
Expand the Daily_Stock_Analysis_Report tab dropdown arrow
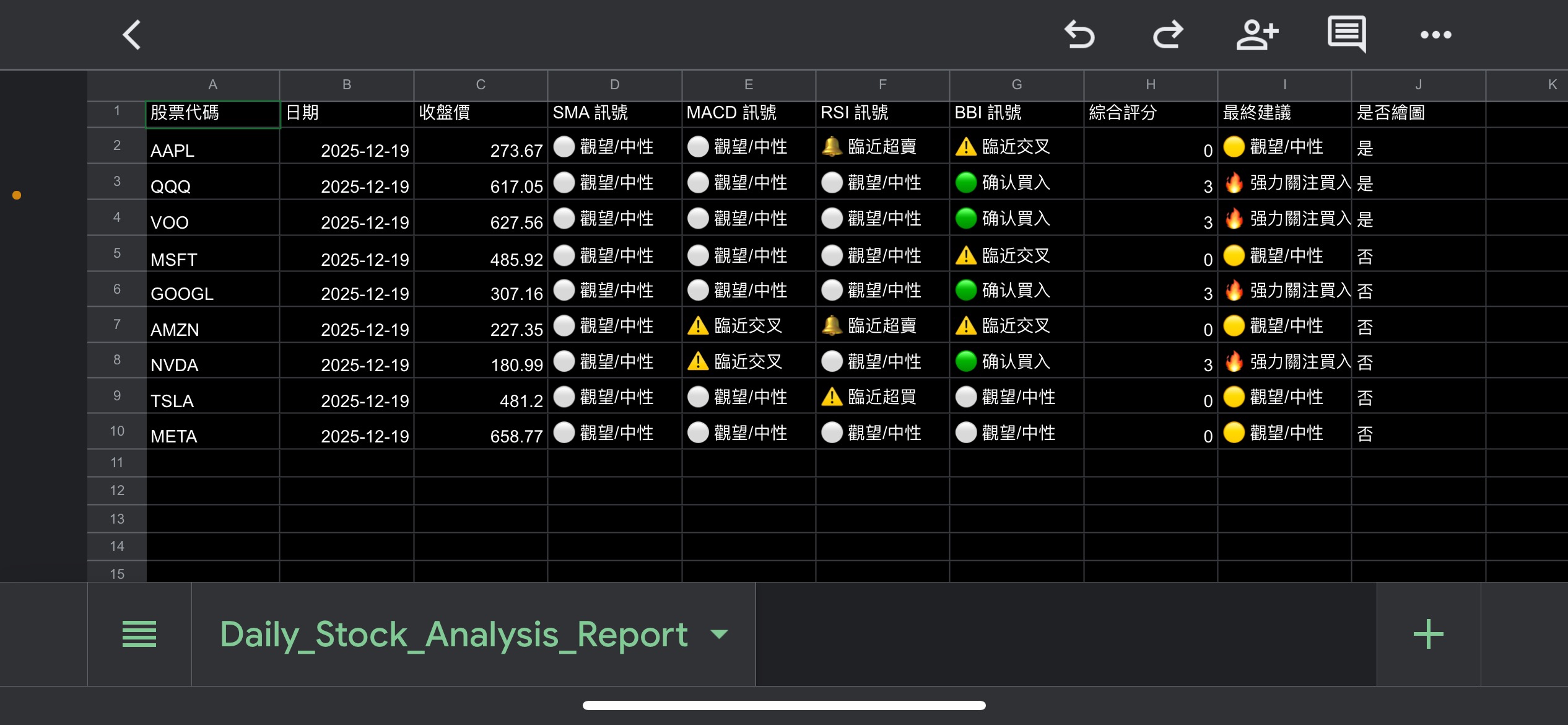pyautogui.click(x=719, y=634)
